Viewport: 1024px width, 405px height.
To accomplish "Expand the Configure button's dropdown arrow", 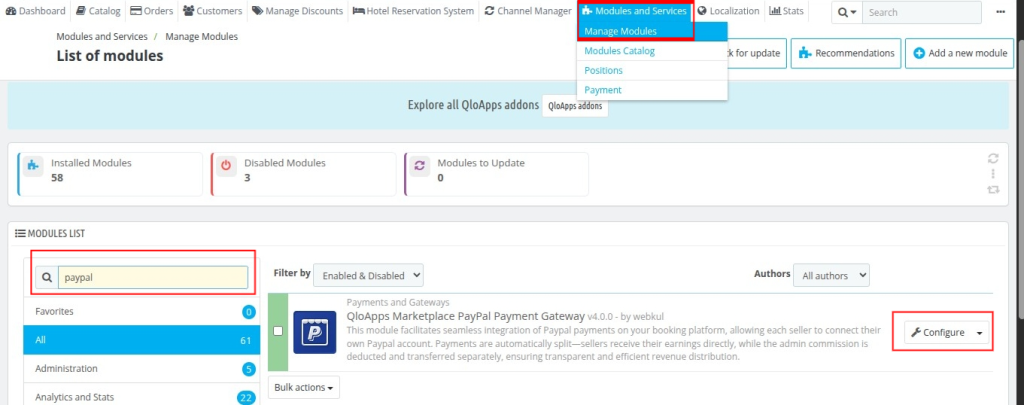I will click(980, 333).
